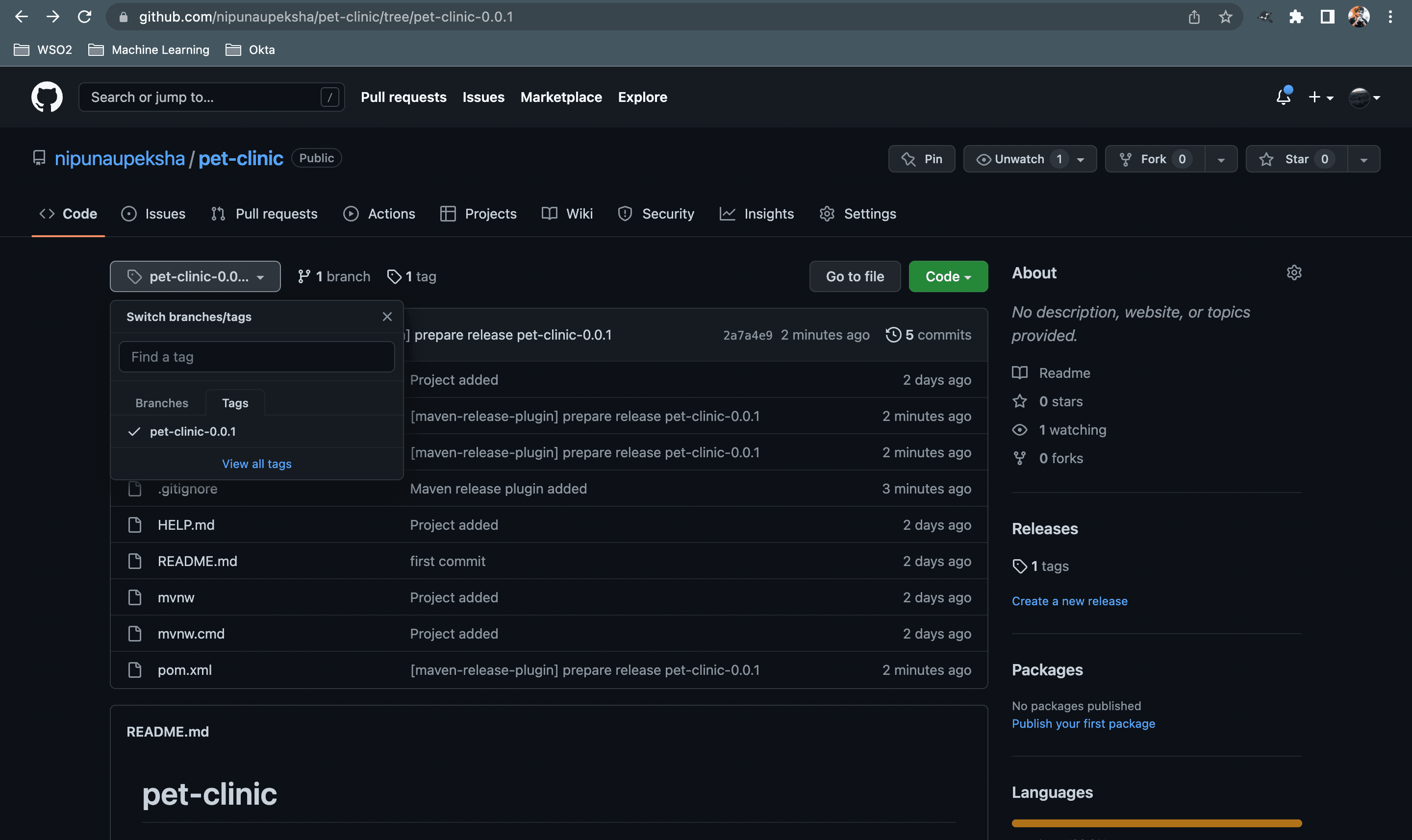Image resolution: width=1412 pixels, height=840 pixels.
Task: Open the plus create-new dropdown
Action: [x=1321, y=98]
